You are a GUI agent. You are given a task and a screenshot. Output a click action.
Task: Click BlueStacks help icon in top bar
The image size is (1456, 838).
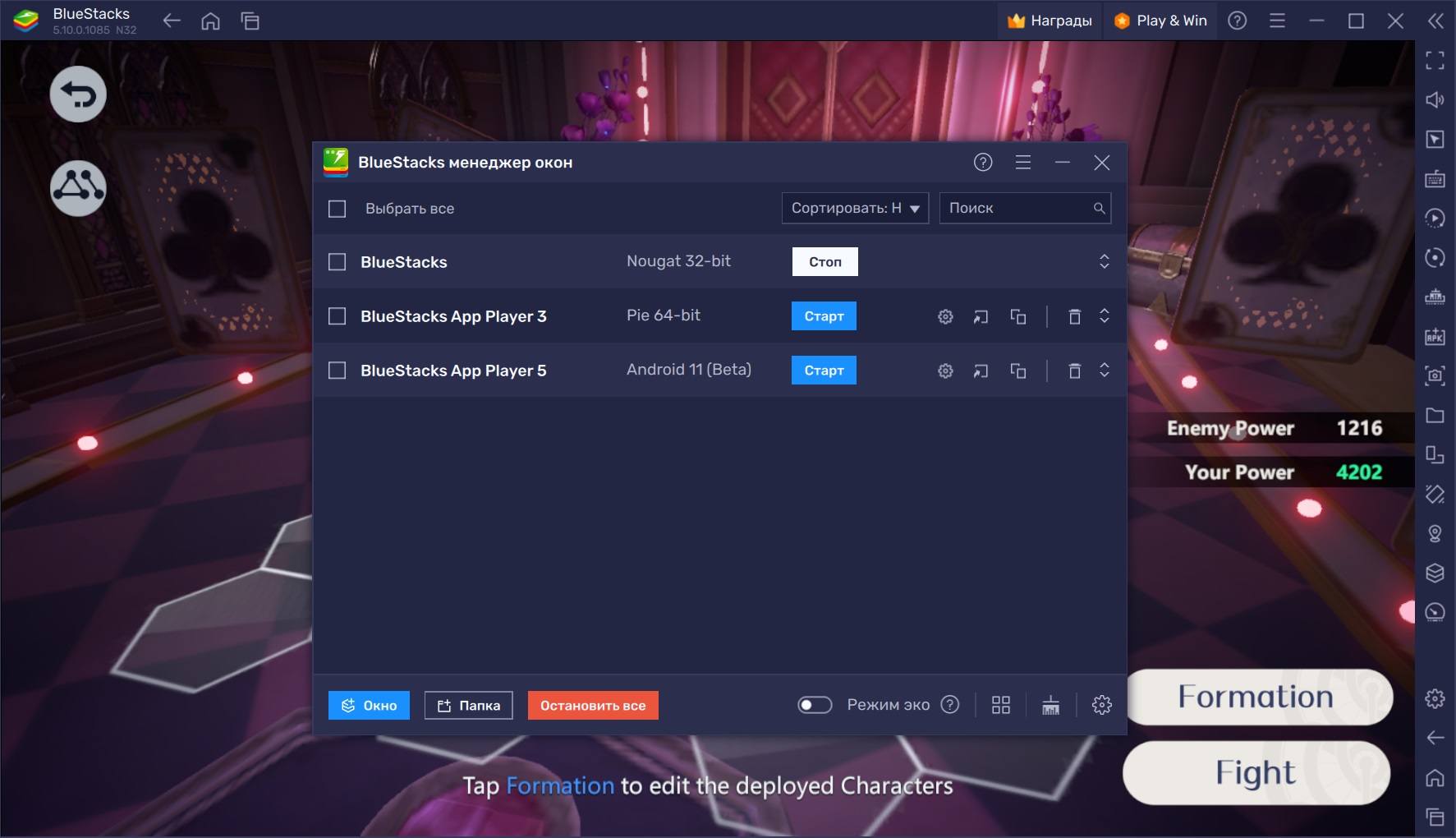1238,21
